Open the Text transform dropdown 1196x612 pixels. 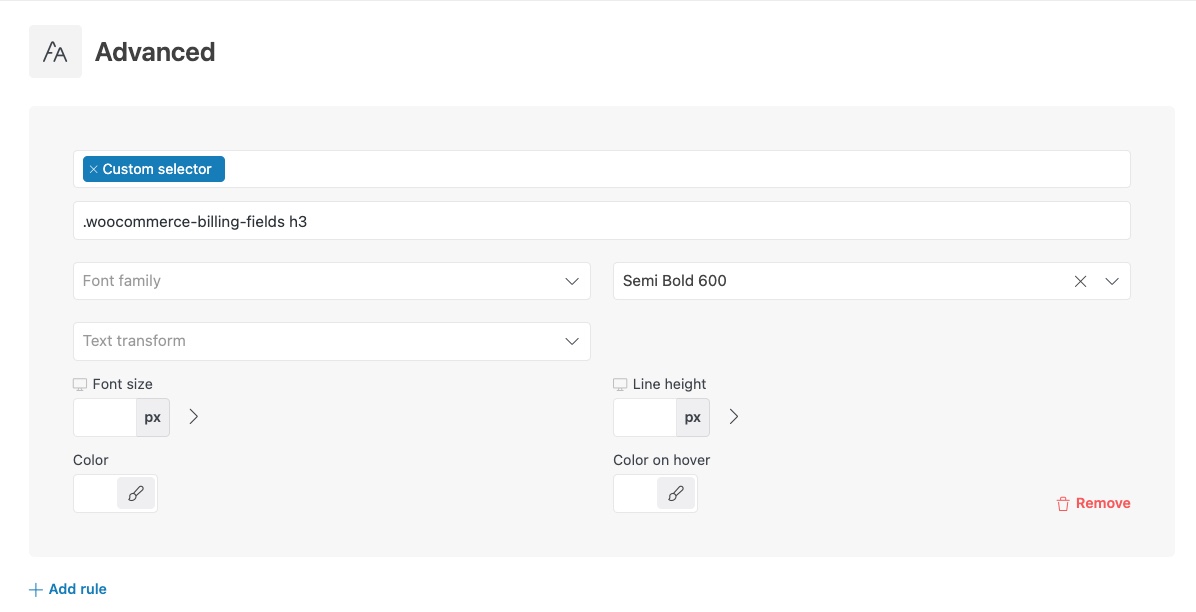(331, 341)
